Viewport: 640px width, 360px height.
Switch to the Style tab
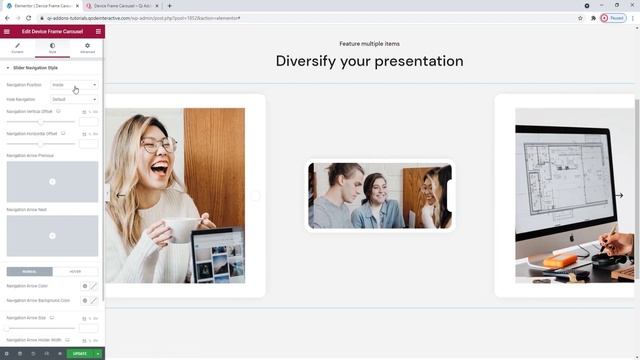coord(52,48)
